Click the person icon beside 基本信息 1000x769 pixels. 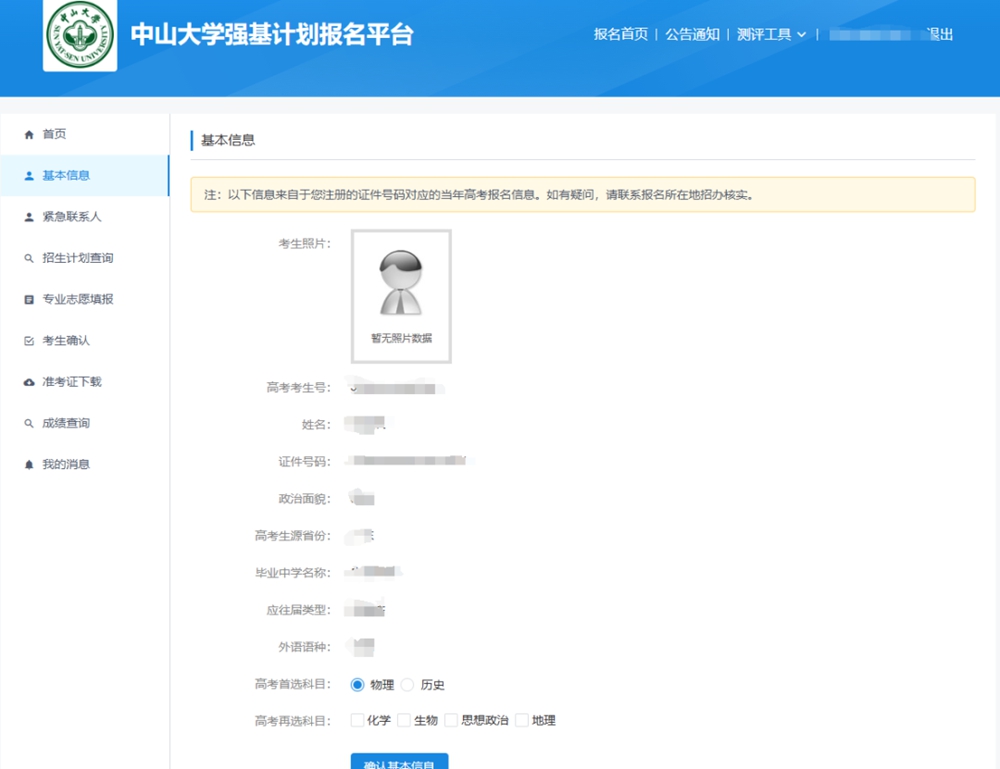point(29,176)
